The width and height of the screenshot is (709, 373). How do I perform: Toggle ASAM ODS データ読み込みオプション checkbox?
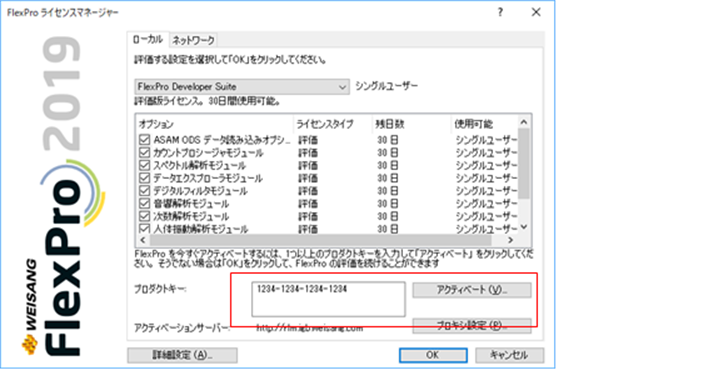[144, 140]
